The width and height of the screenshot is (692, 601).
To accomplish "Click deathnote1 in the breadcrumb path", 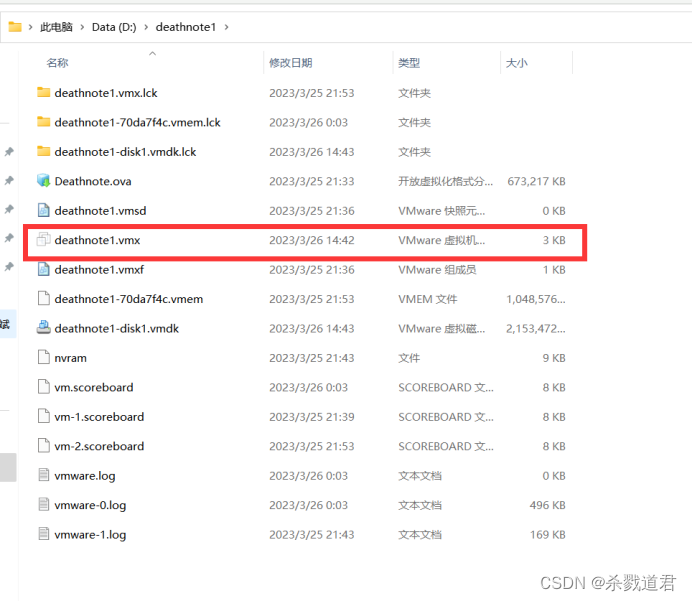I will (186, 27).
